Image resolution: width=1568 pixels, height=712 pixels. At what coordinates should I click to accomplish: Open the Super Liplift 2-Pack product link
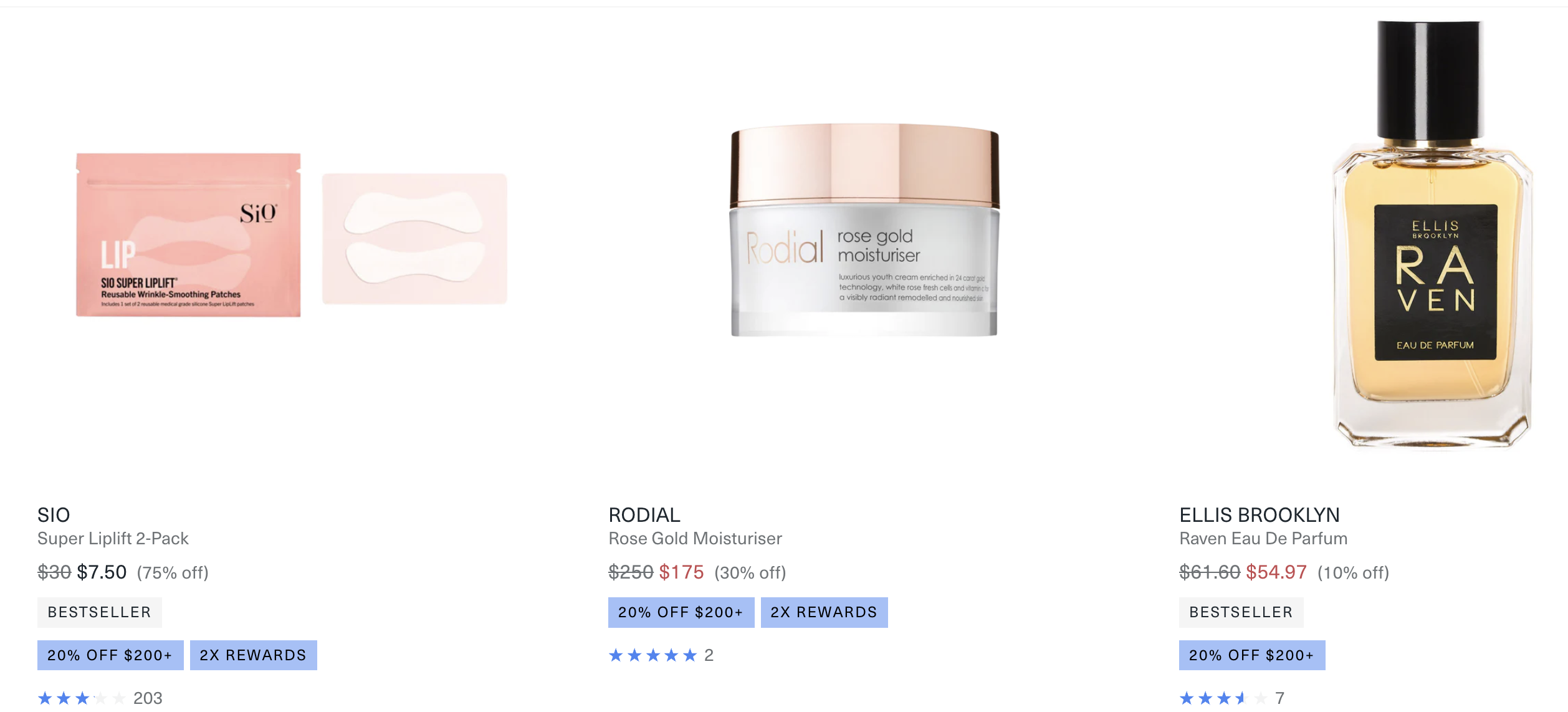click(x=113, y=539)
